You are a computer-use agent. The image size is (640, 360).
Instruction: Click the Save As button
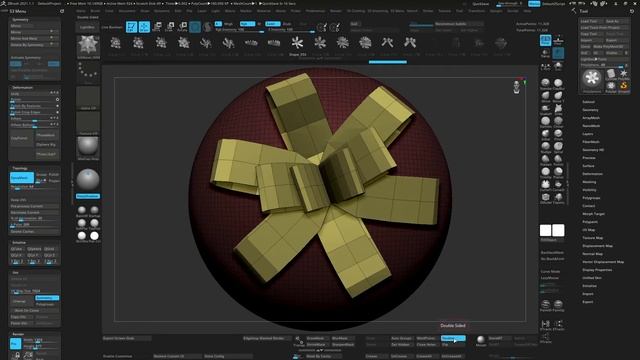coord(617,21)
